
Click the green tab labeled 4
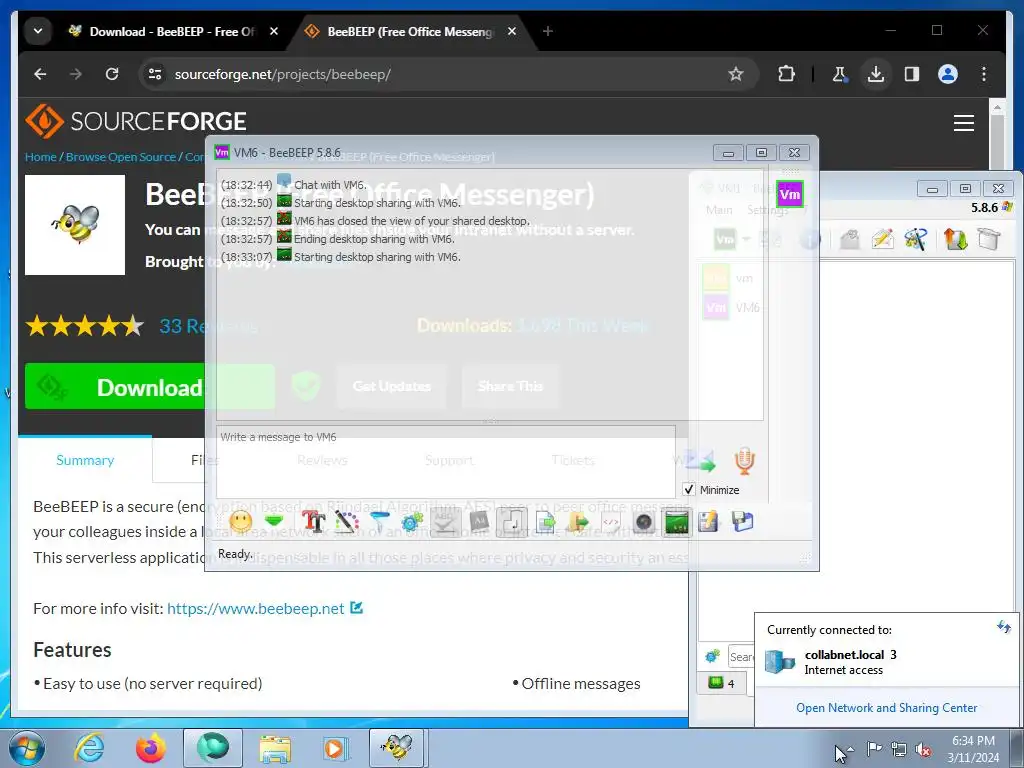coord(722,683)
